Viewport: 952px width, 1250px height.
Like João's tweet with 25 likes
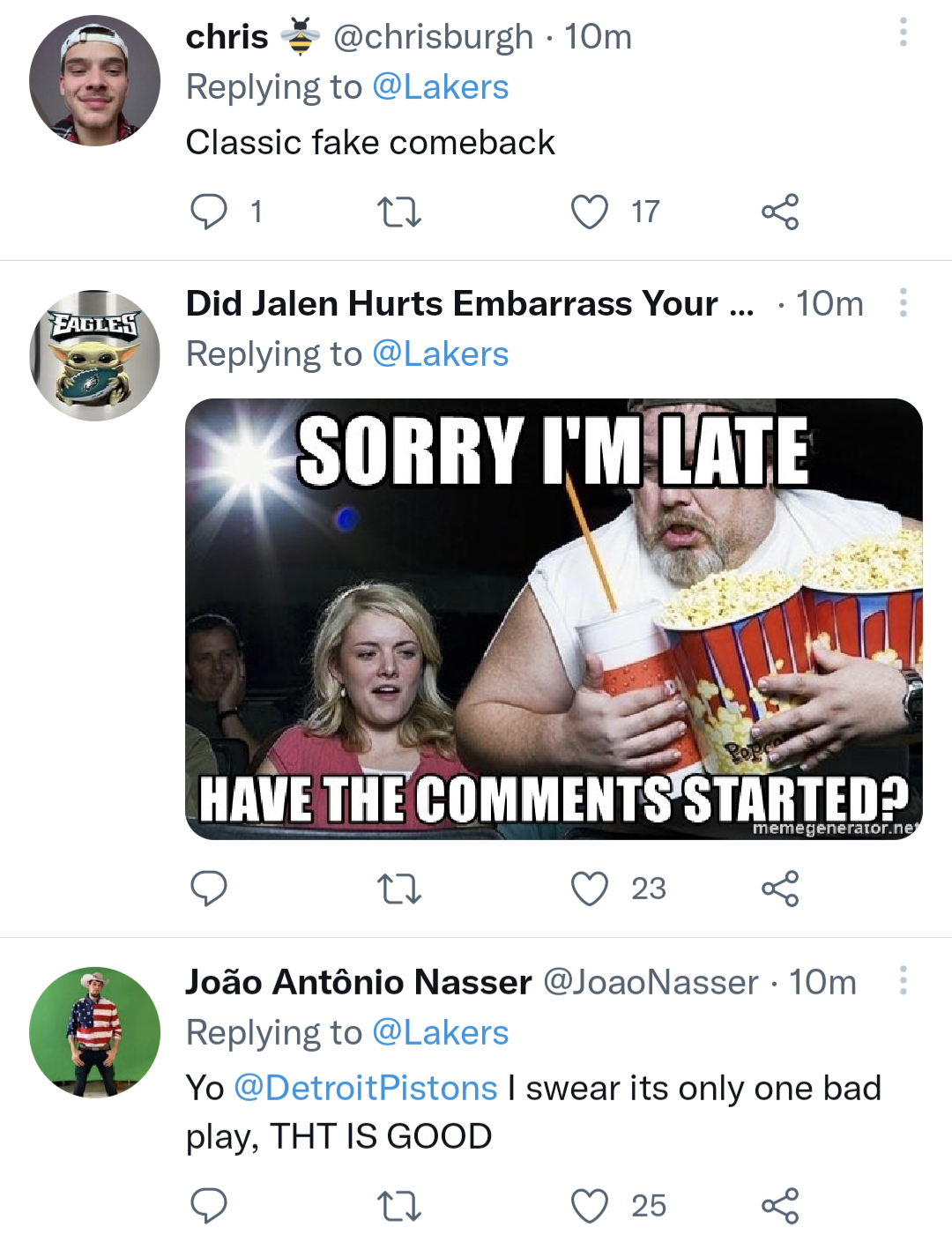[x=590, y=1206]
